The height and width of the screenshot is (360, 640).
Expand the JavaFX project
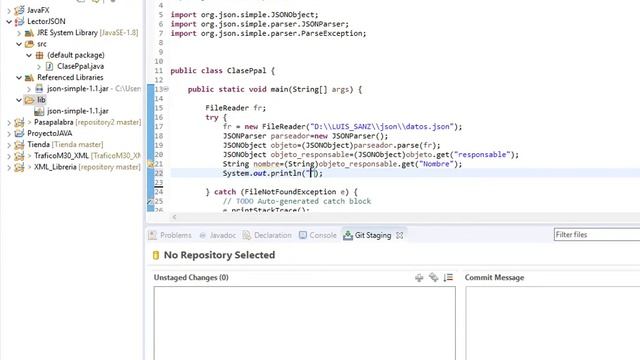click(x=9, y=10)
